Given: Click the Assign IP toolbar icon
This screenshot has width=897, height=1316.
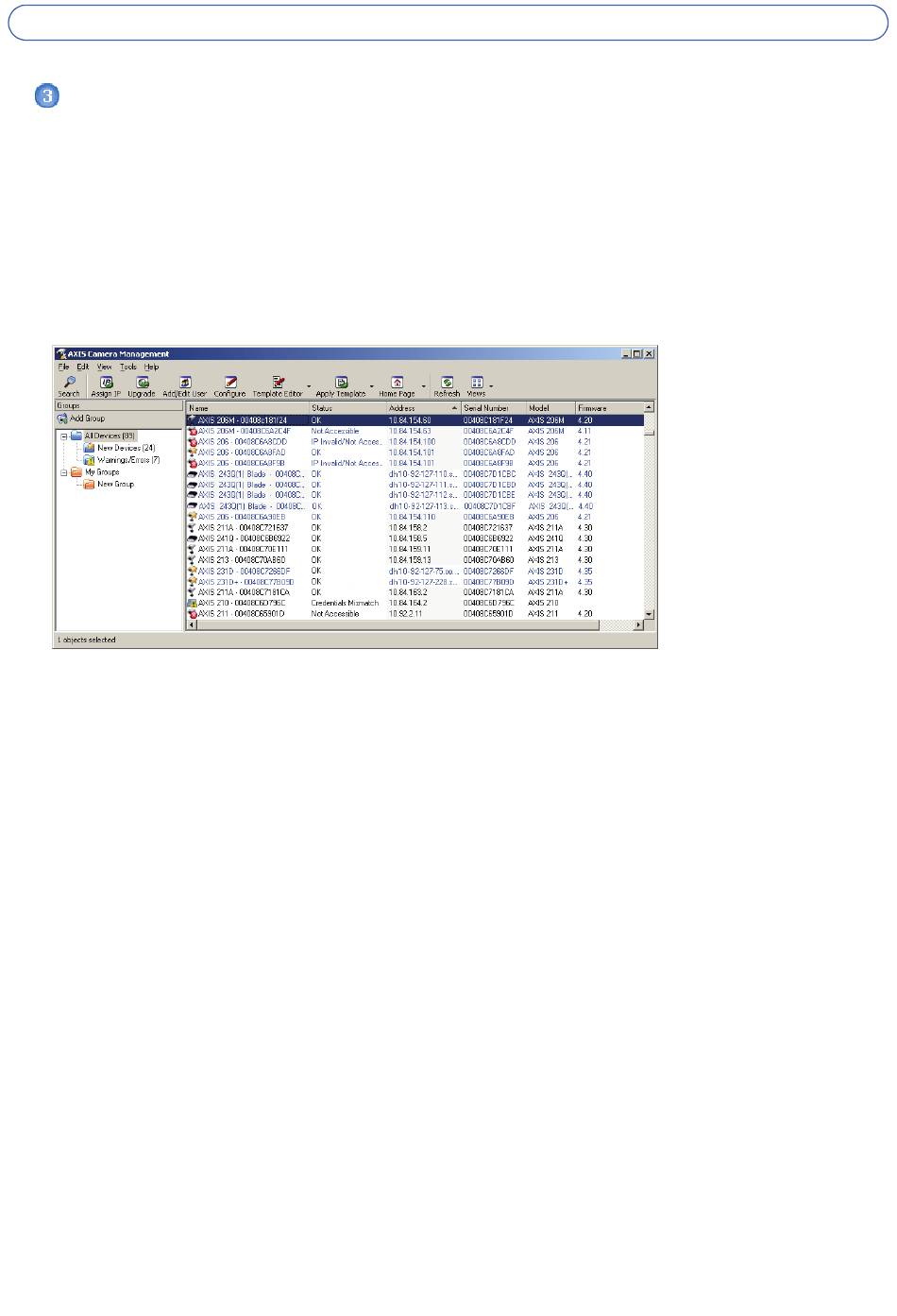Looking at the screenshot, I should point(106,383).
